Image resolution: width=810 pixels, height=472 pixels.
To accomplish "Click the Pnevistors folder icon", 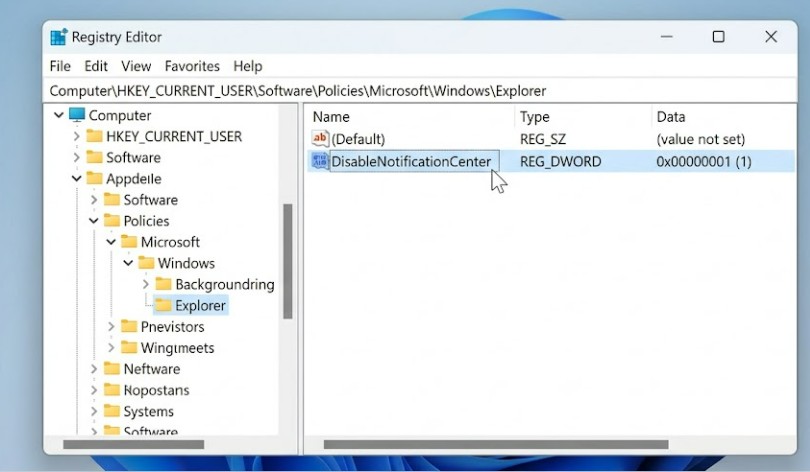I will [x=129, y=326].
